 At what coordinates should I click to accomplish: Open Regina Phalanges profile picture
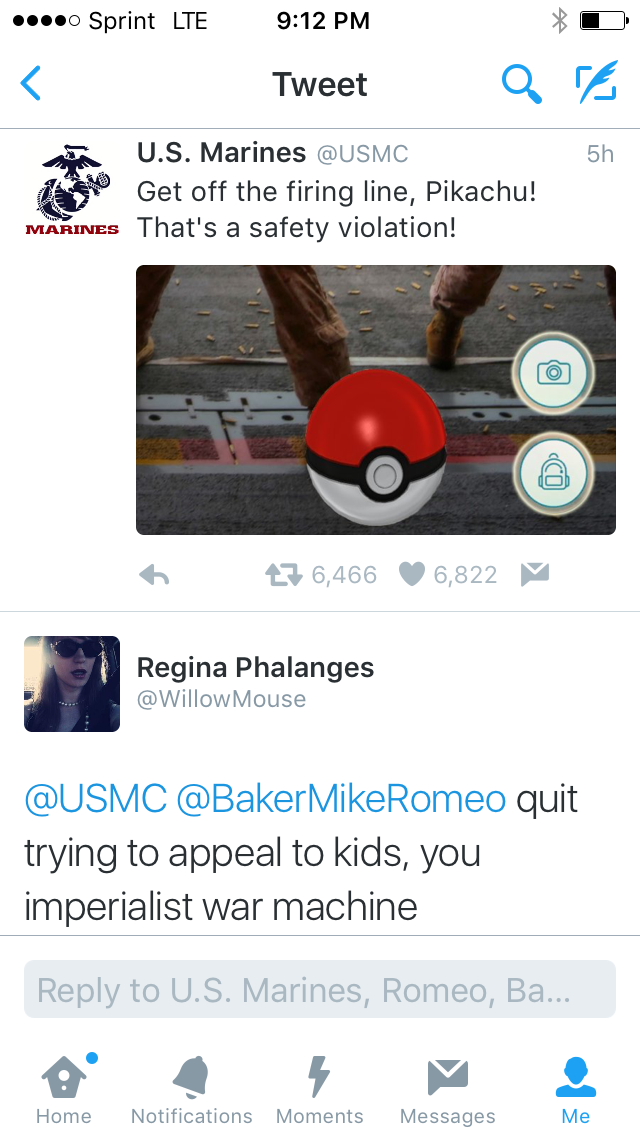(72, 684)
